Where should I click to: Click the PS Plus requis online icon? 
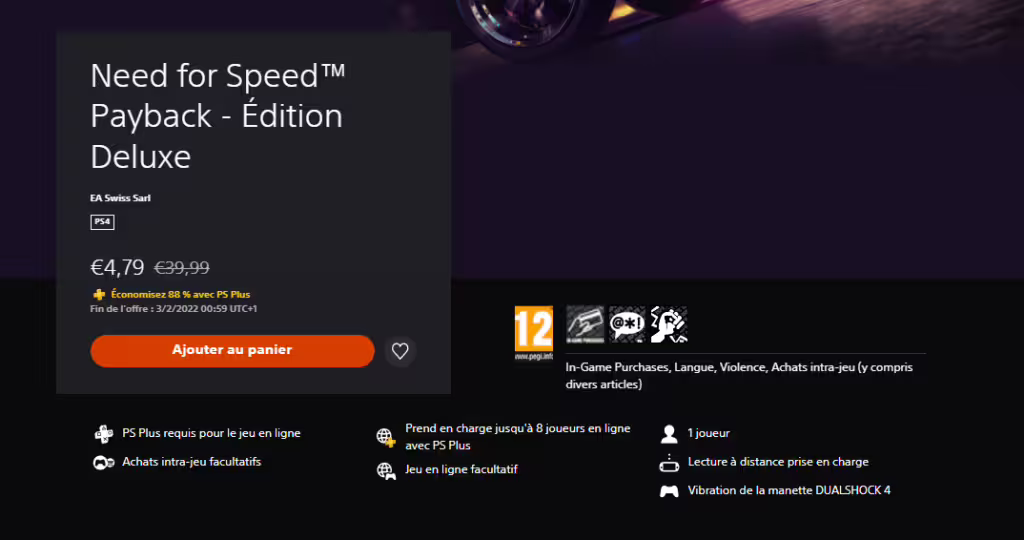[104, 434]
